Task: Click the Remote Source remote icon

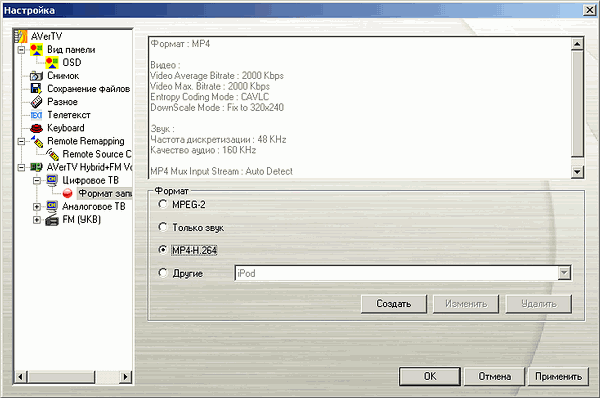Action: [52, 154]
